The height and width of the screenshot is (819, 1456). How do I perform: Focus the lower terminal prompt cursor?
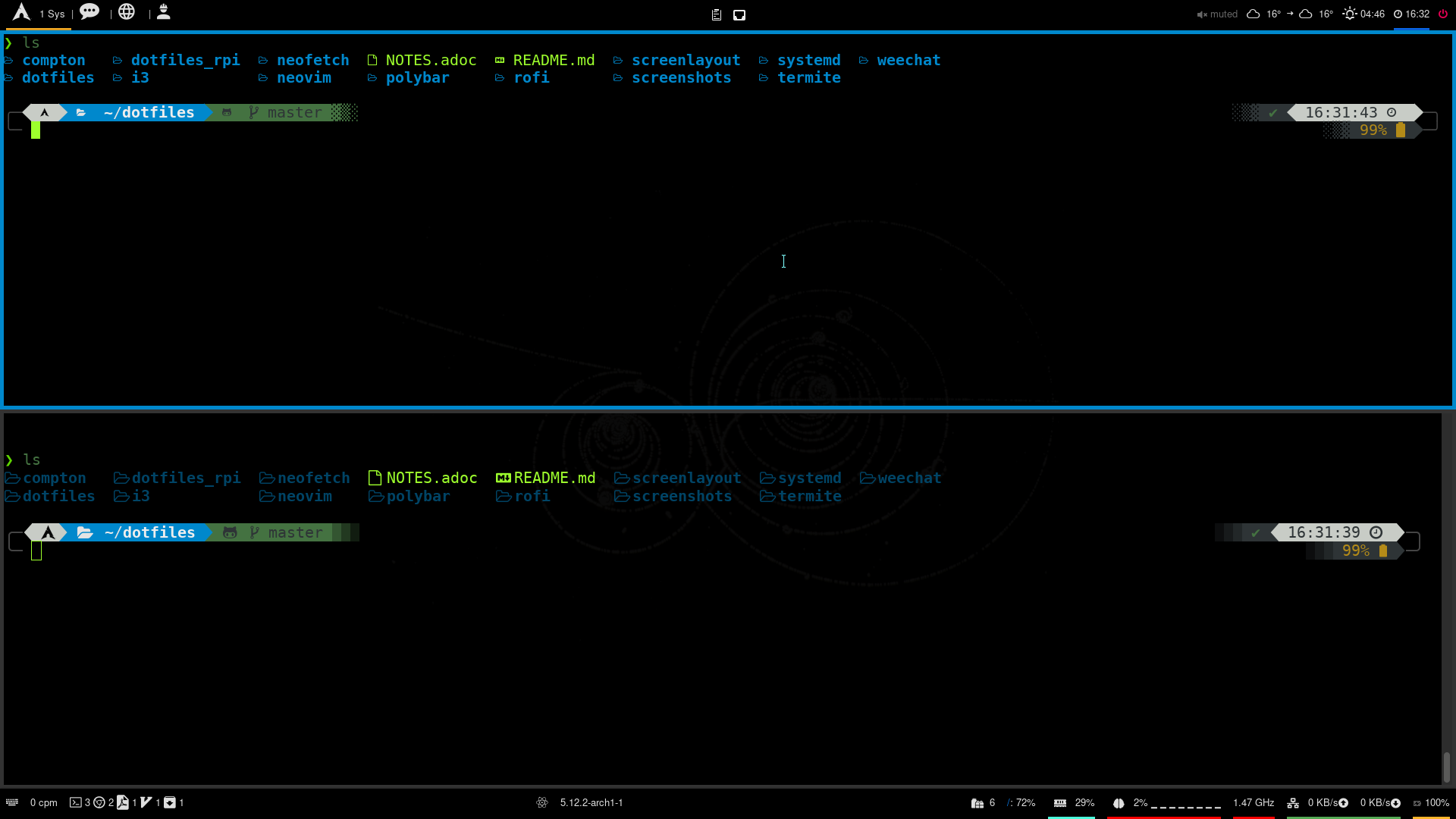[36, 551]
